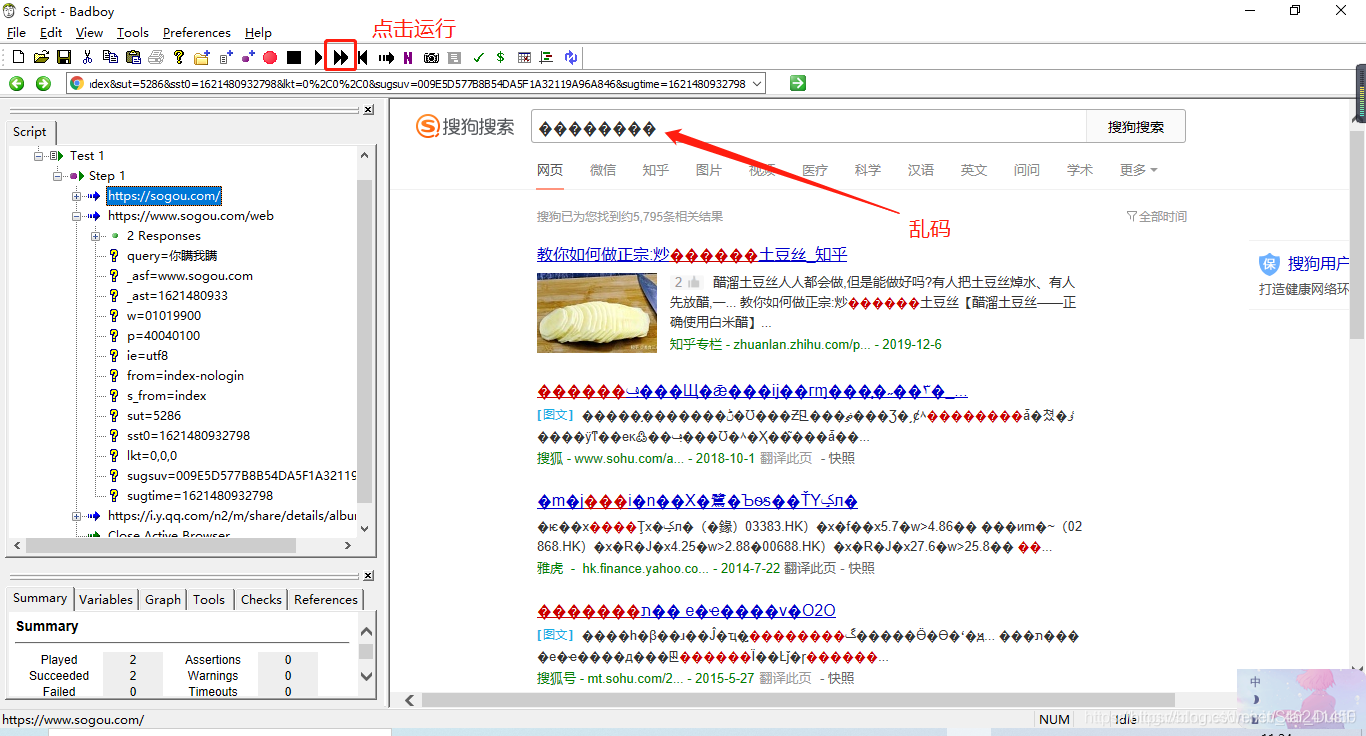The image size is (1366, 736).
Task: Click the potato slices result thumbnail
Action: coord(597,313)
